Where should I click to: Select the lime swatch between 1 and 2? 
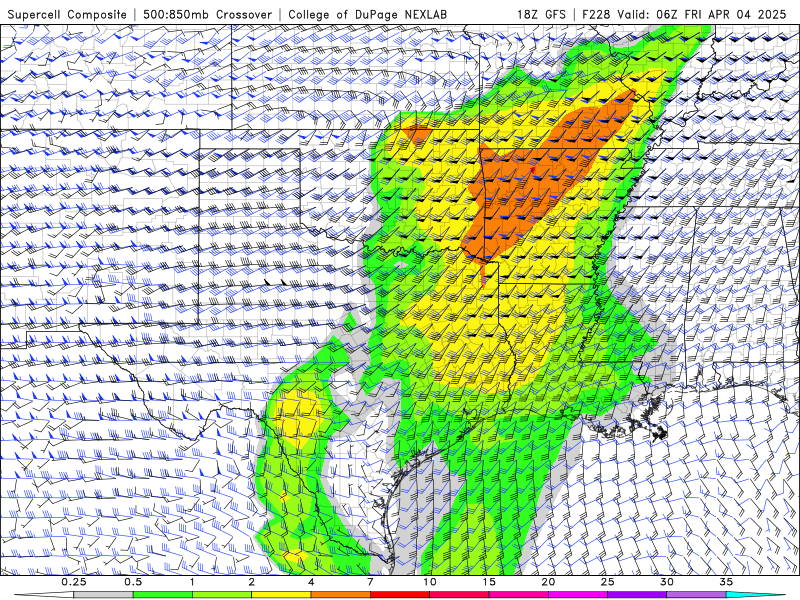[222, 595]
